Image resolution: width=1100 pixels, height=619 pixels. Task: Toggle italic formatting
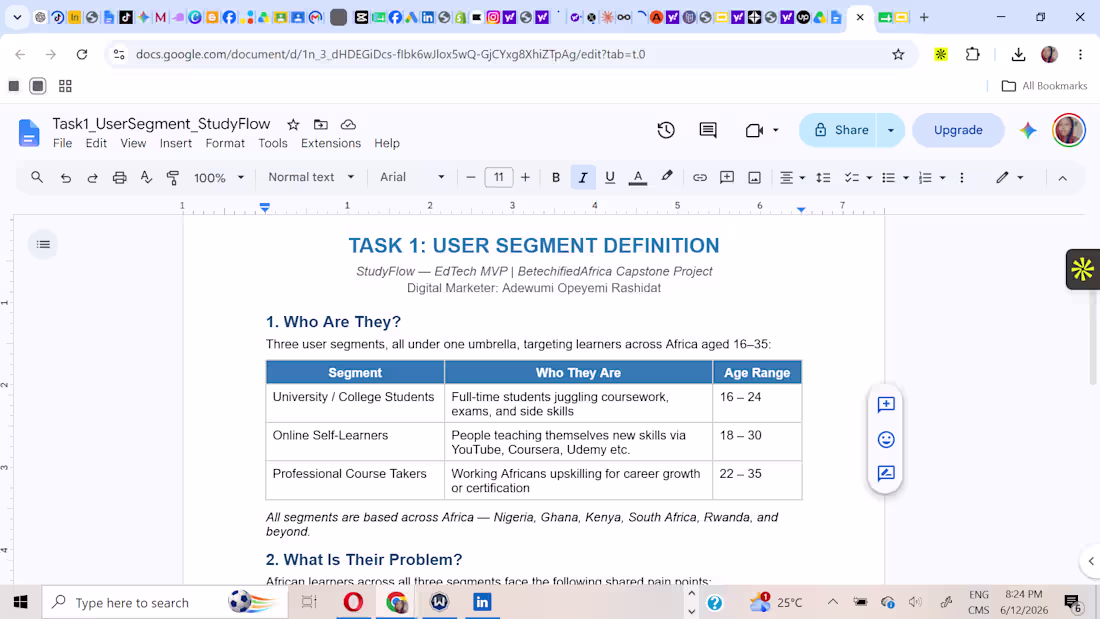click(583, 178)
